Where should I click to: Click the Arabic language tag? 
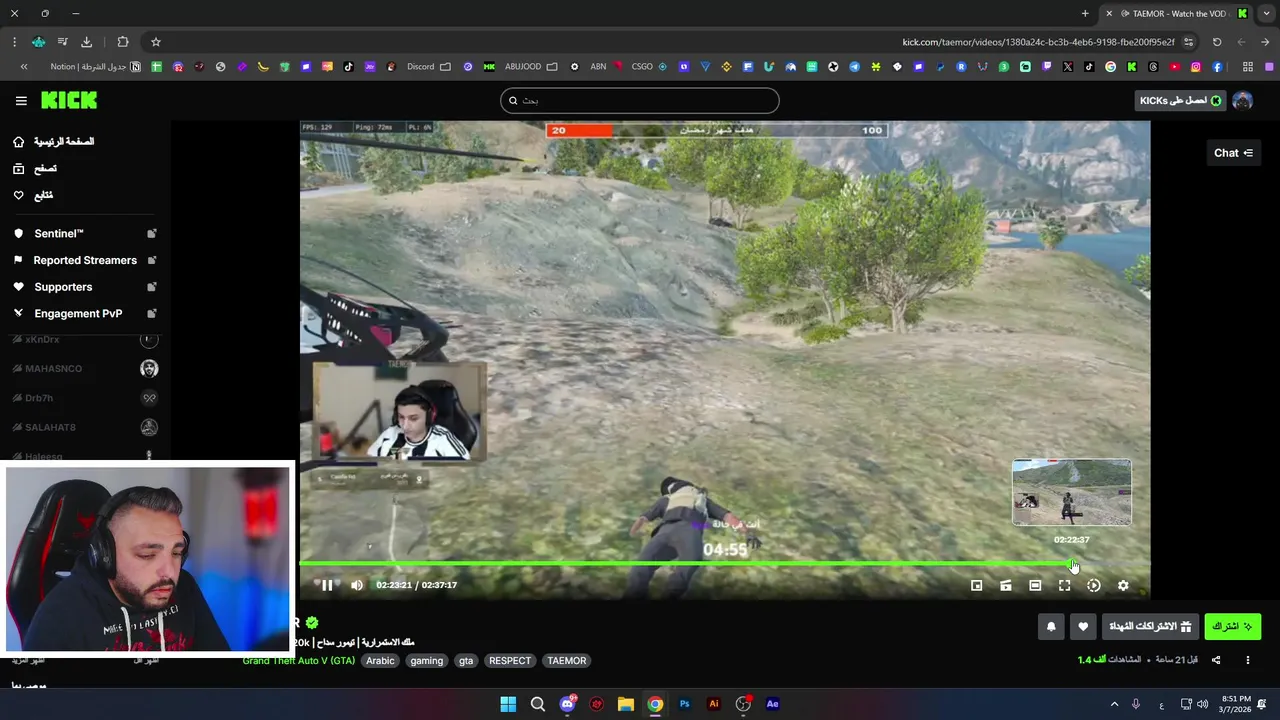(x=380, y=660)
